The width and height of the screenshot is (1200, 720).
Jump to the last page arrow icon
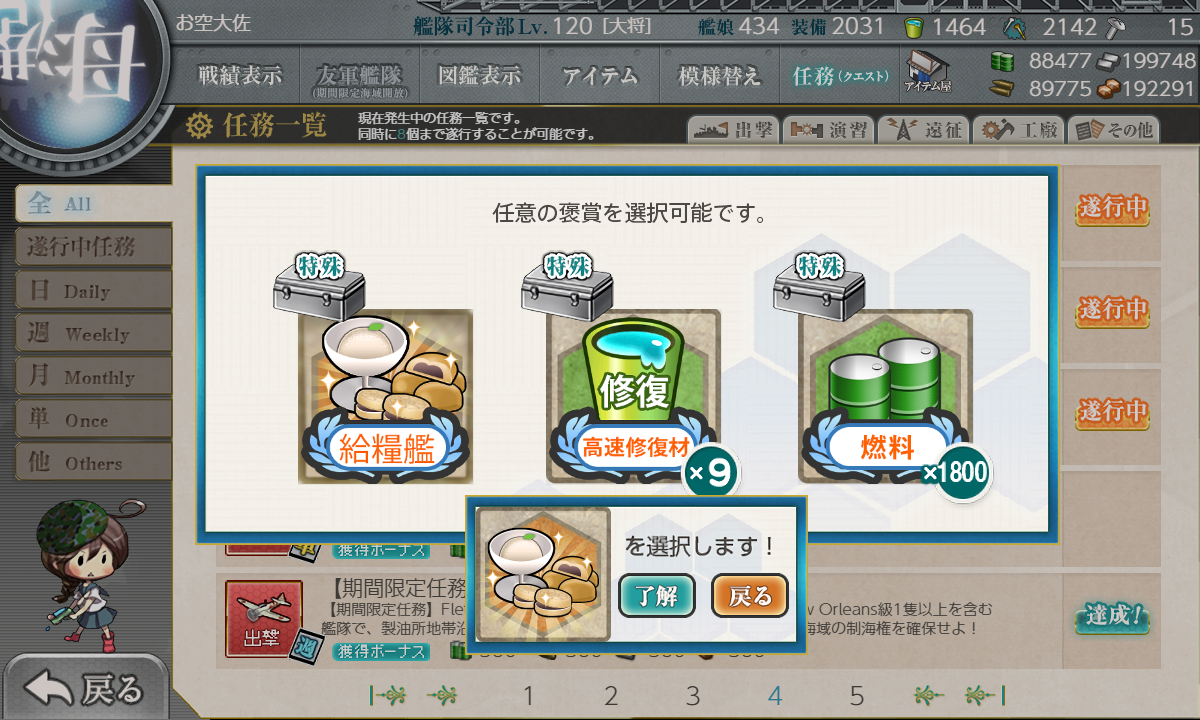pos(983,696)
